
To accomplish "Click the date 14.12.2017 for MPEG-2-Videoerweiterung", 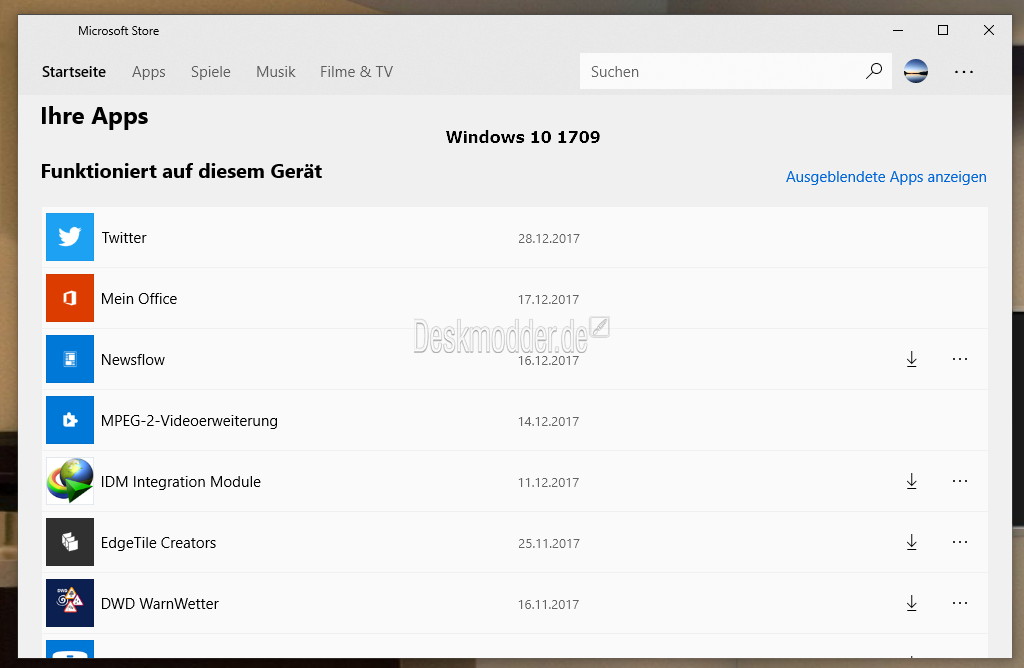I will [549, 421].
